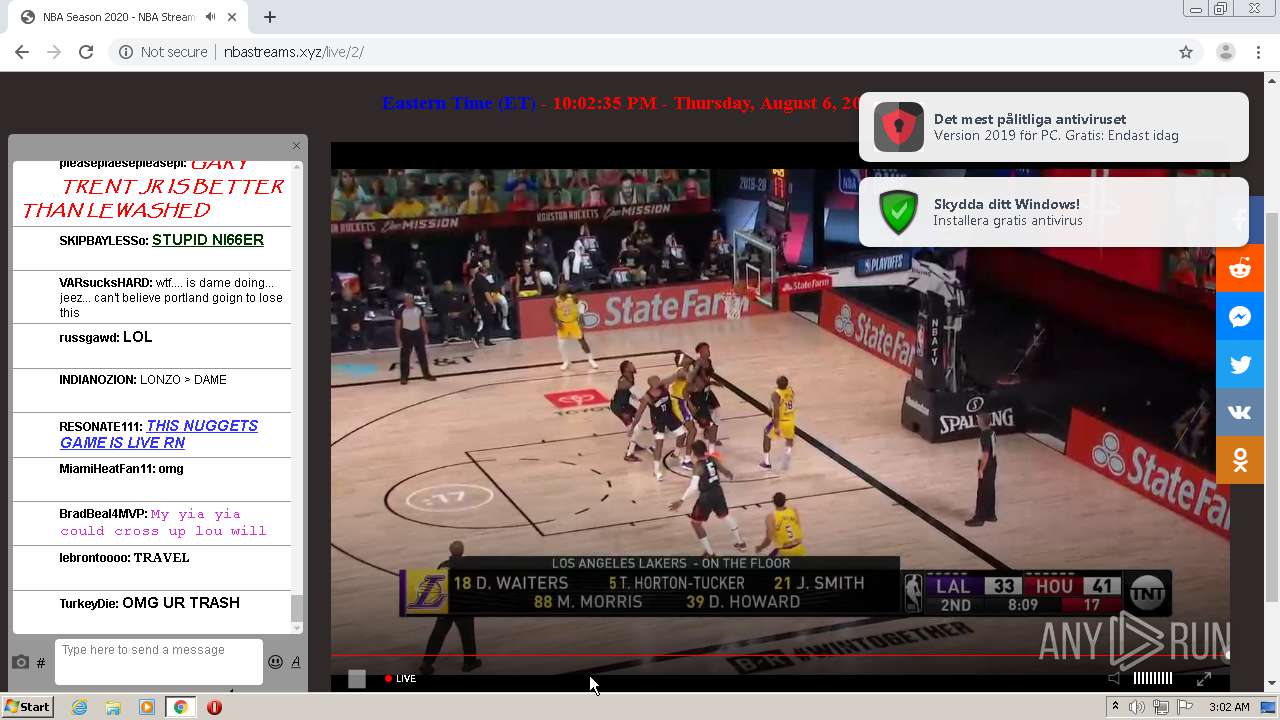Select username lebrontoooo in chat
1280x720 pixels.
point(95,558)
